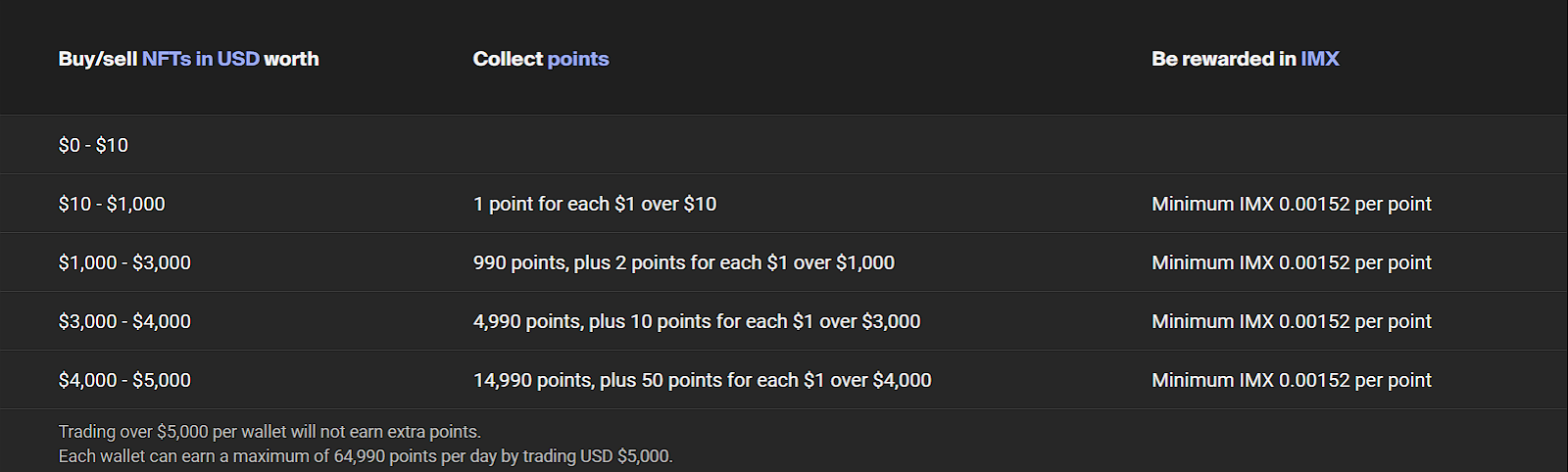Click the 'Collect' column header word

(x=507, y=59)
